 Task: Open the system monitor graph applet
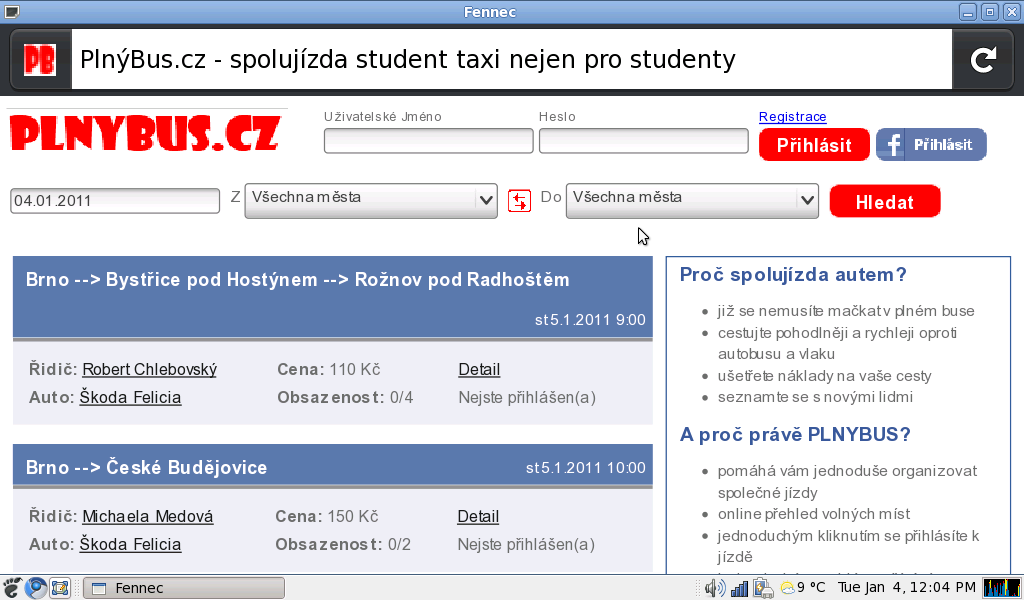point(1002,588)
